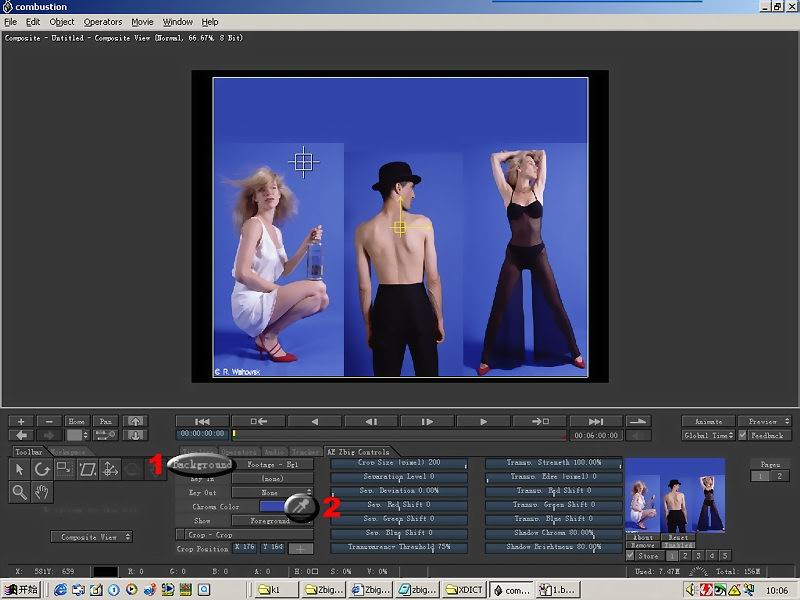Jump to previous keyframe marker
Image resolution: width=800 pixels, height=600 pixels.
coord(259,421)
